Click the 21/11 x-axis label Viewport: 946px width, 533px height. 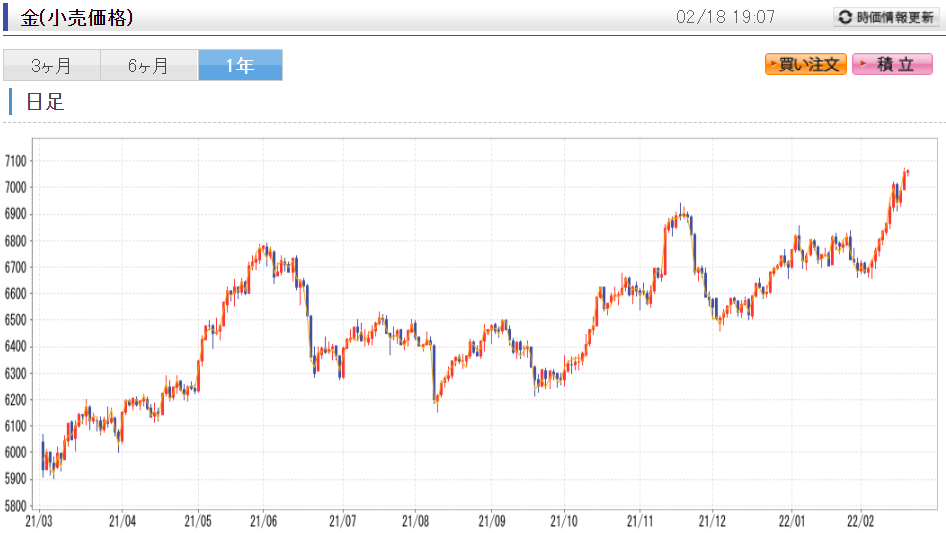[640, 521]
